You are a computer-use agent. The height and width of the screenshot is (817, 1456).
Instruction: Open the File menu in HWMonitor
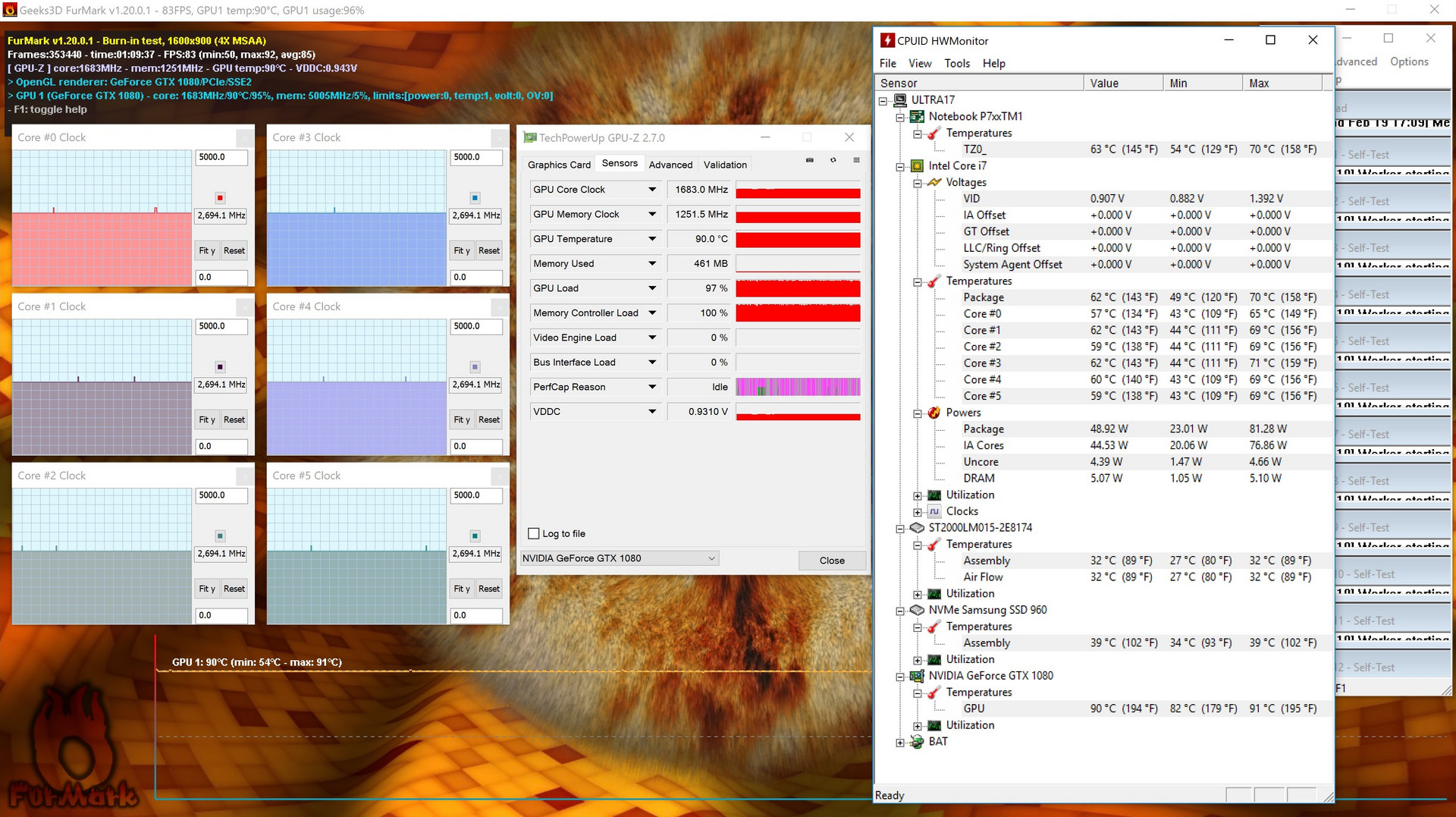point(888,64)
